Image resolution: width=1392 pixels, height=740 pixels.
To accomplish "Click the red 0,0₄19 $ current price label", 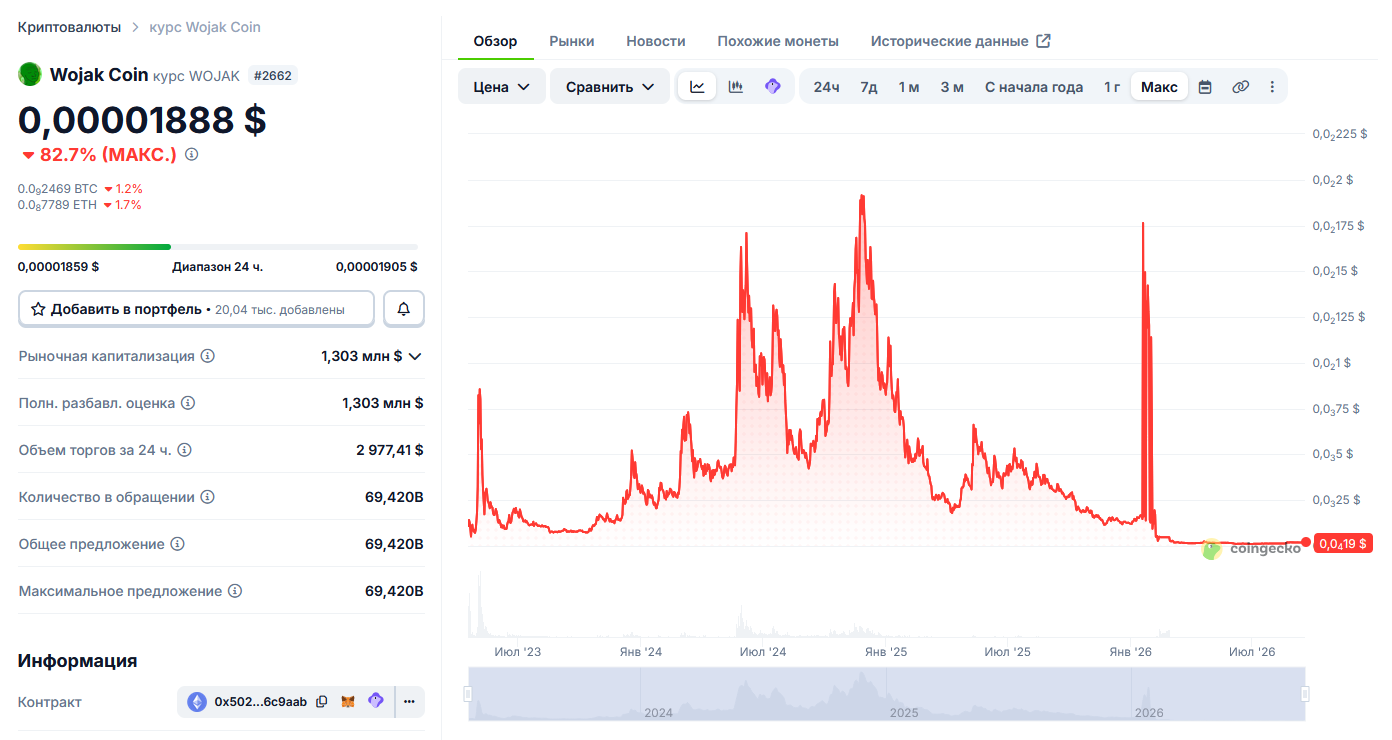I will [x=1344, y=543].
